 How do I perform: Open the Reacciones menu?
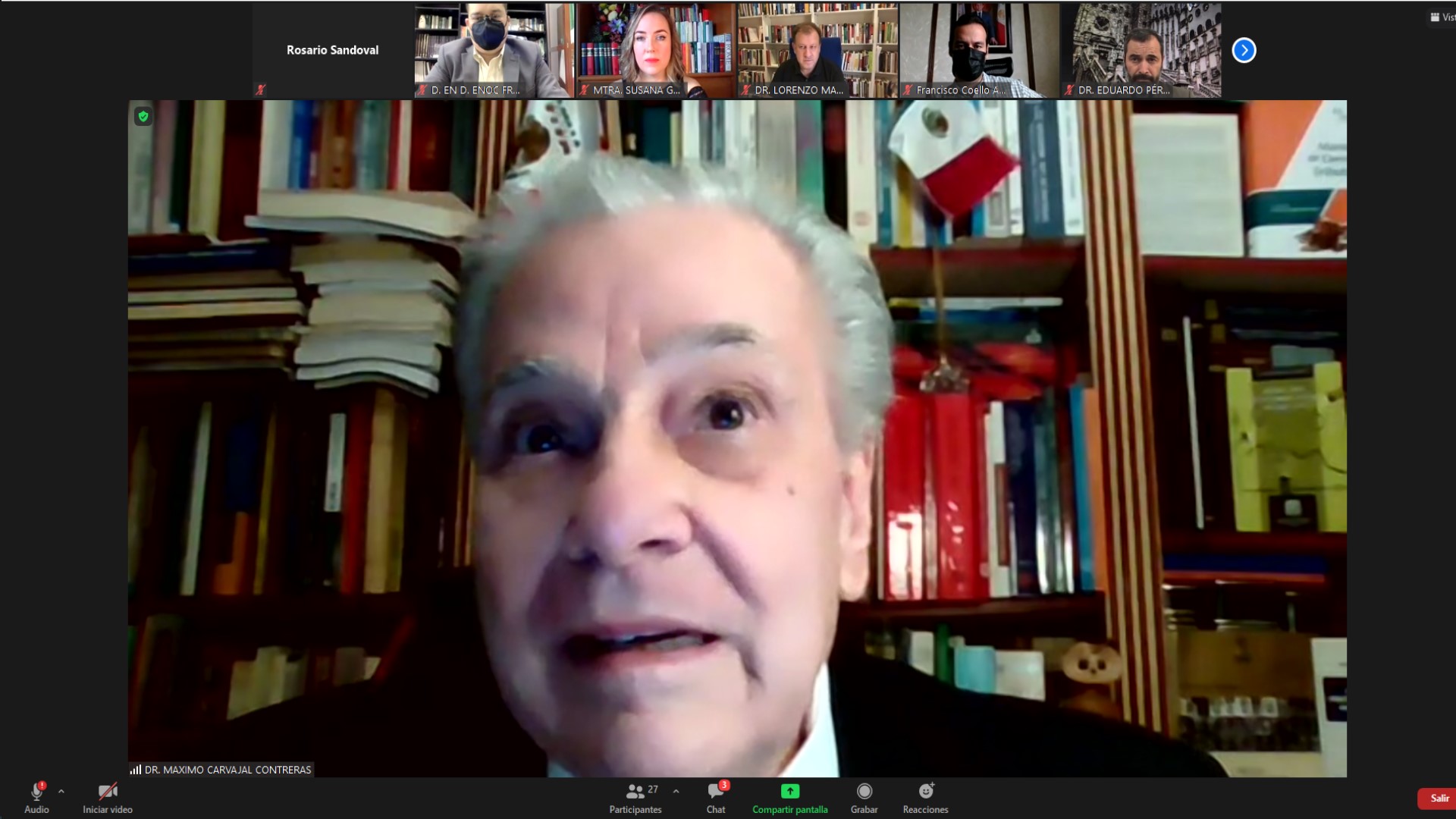(x=925, y=798)
